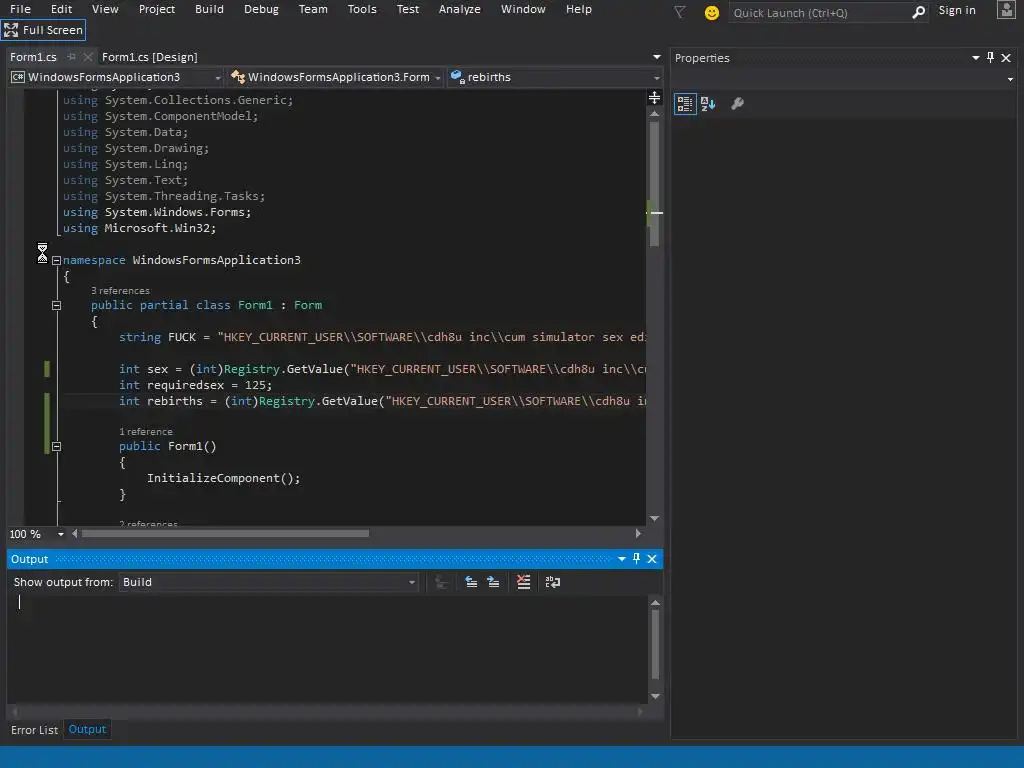Click the "3 references" CodeLens link
The image size is (1024, 768).
pos(120,291)
